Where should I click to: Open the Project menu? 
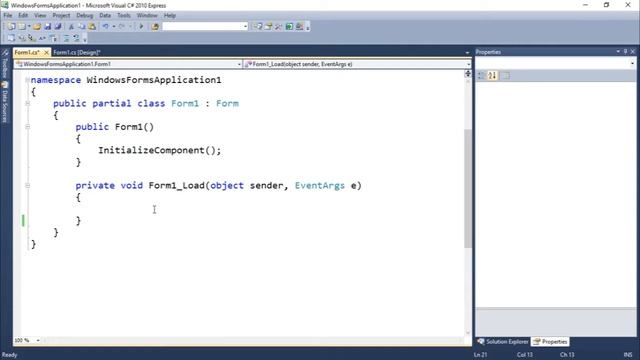(61, 16)
